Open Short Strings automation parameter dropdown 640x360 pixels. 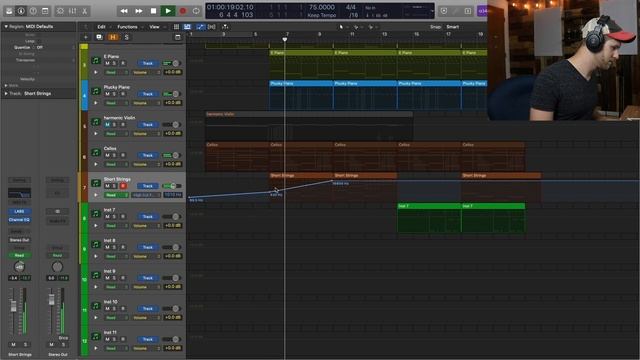tap(146, 195)
